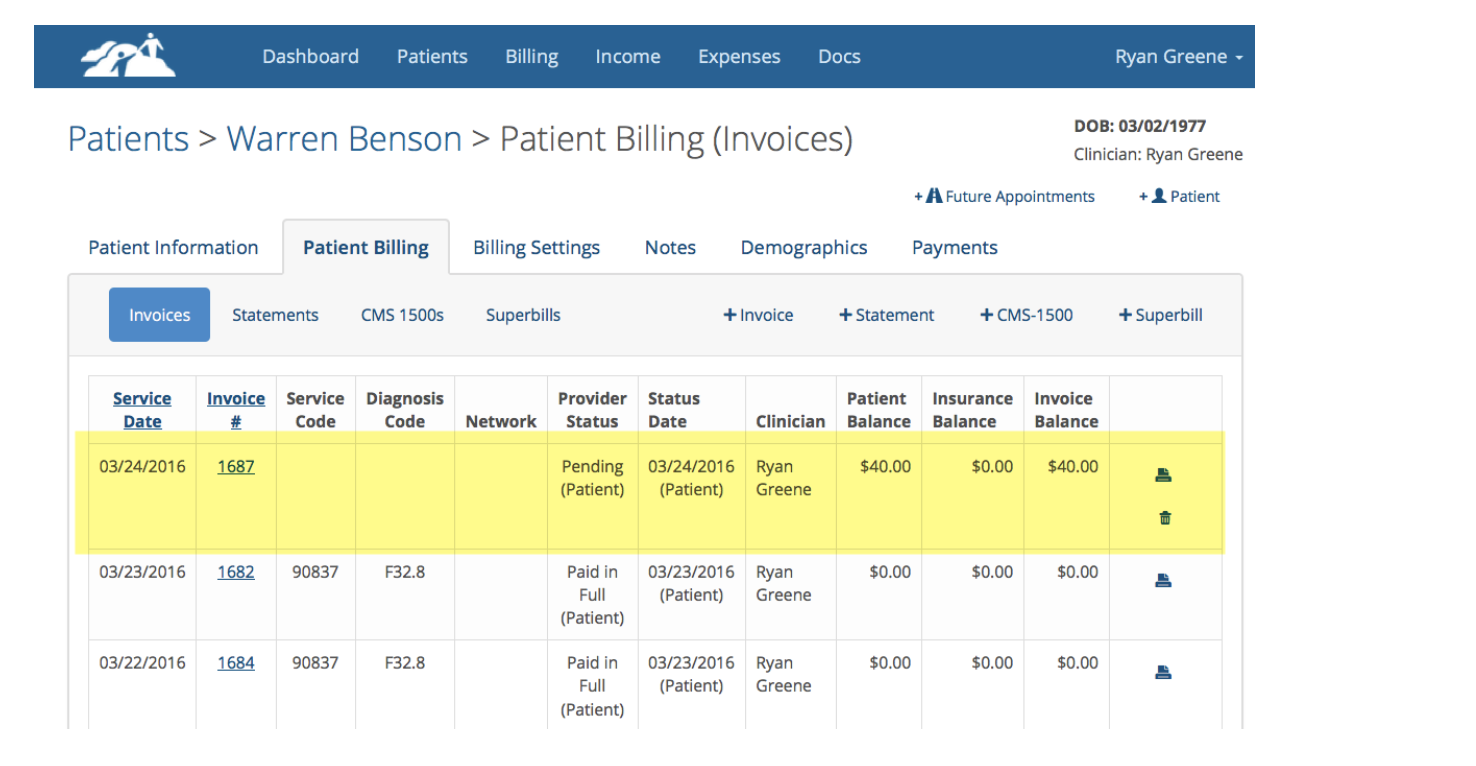Switch to the Billing Settings tab
Image resolution: width=1476 pixels, height=766 pixels.
click(x=536, y=248)
